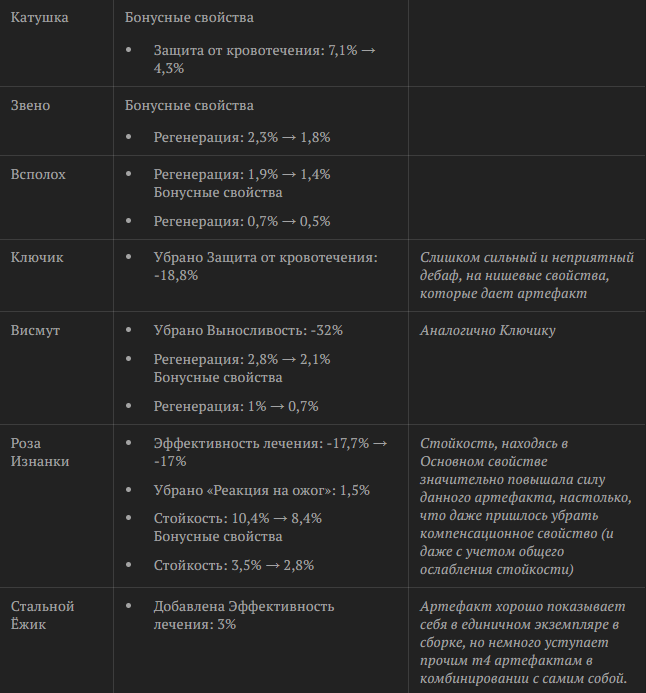Click the Висмут row label
Screen dimensions: 646x693
(35, 330)
